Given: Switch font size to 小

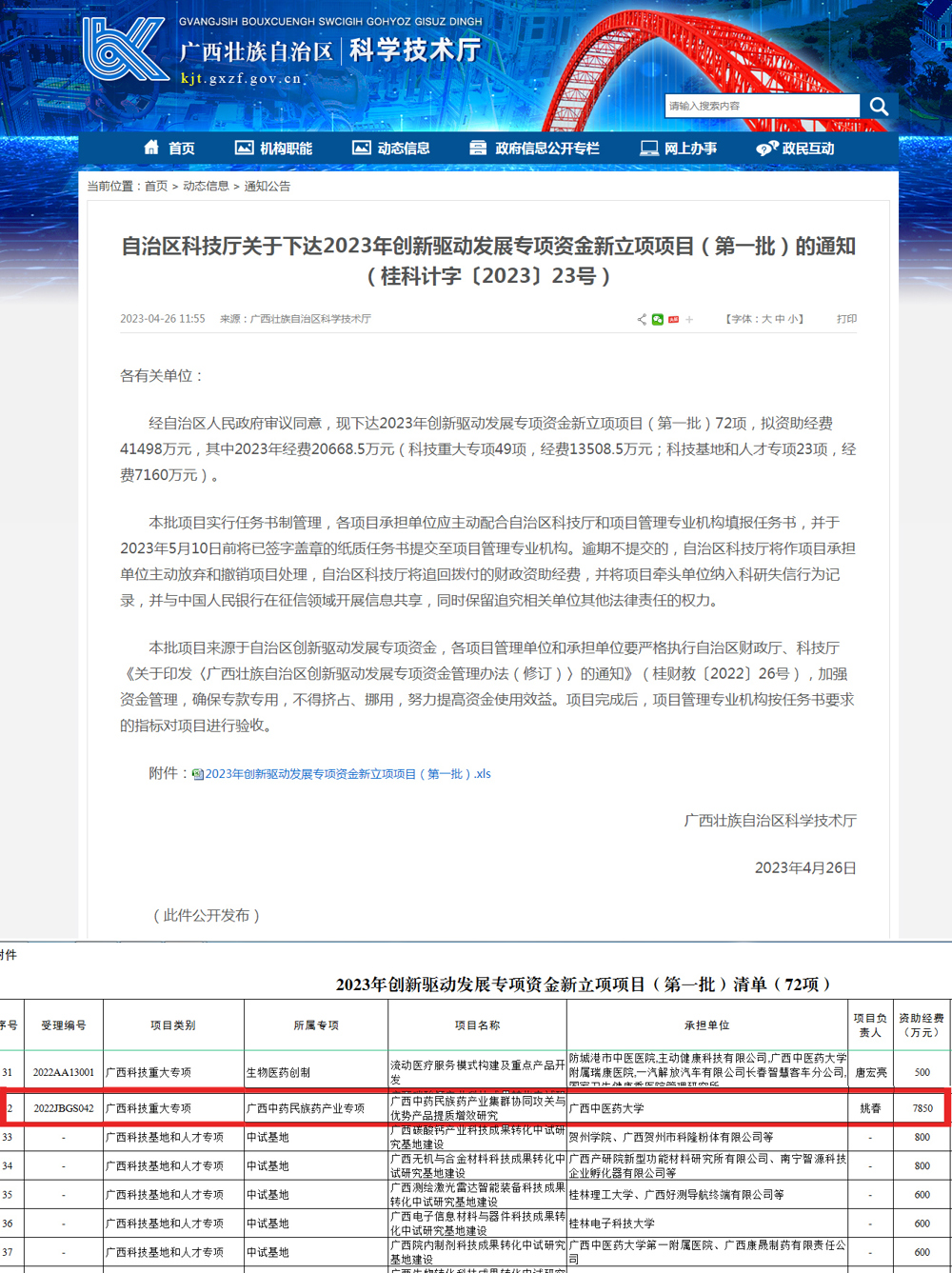Looking at the screenshot, I should coord(792,319).
